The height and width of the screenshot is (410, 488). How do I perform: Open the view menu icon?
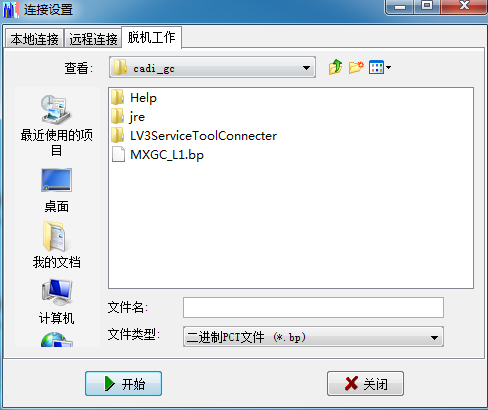[x=380, y=68]
